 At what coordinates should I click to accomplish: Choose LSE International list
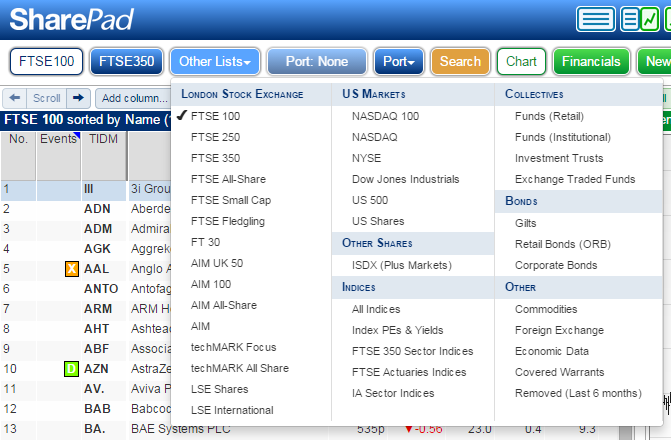point(232,410)
